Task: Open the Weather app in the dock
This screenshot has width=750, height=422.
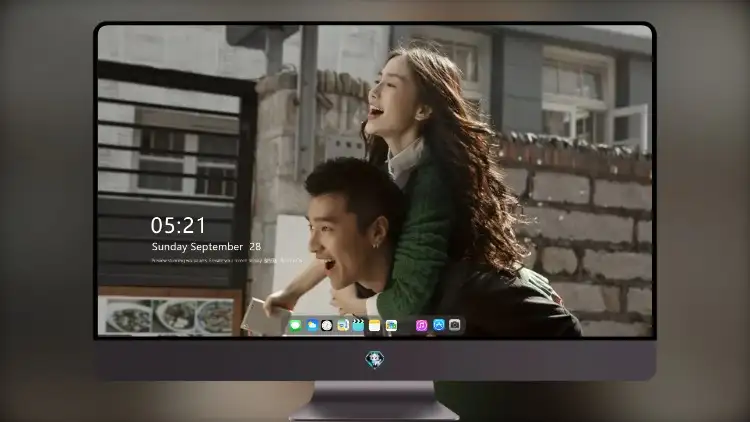Action: [312, 325]
